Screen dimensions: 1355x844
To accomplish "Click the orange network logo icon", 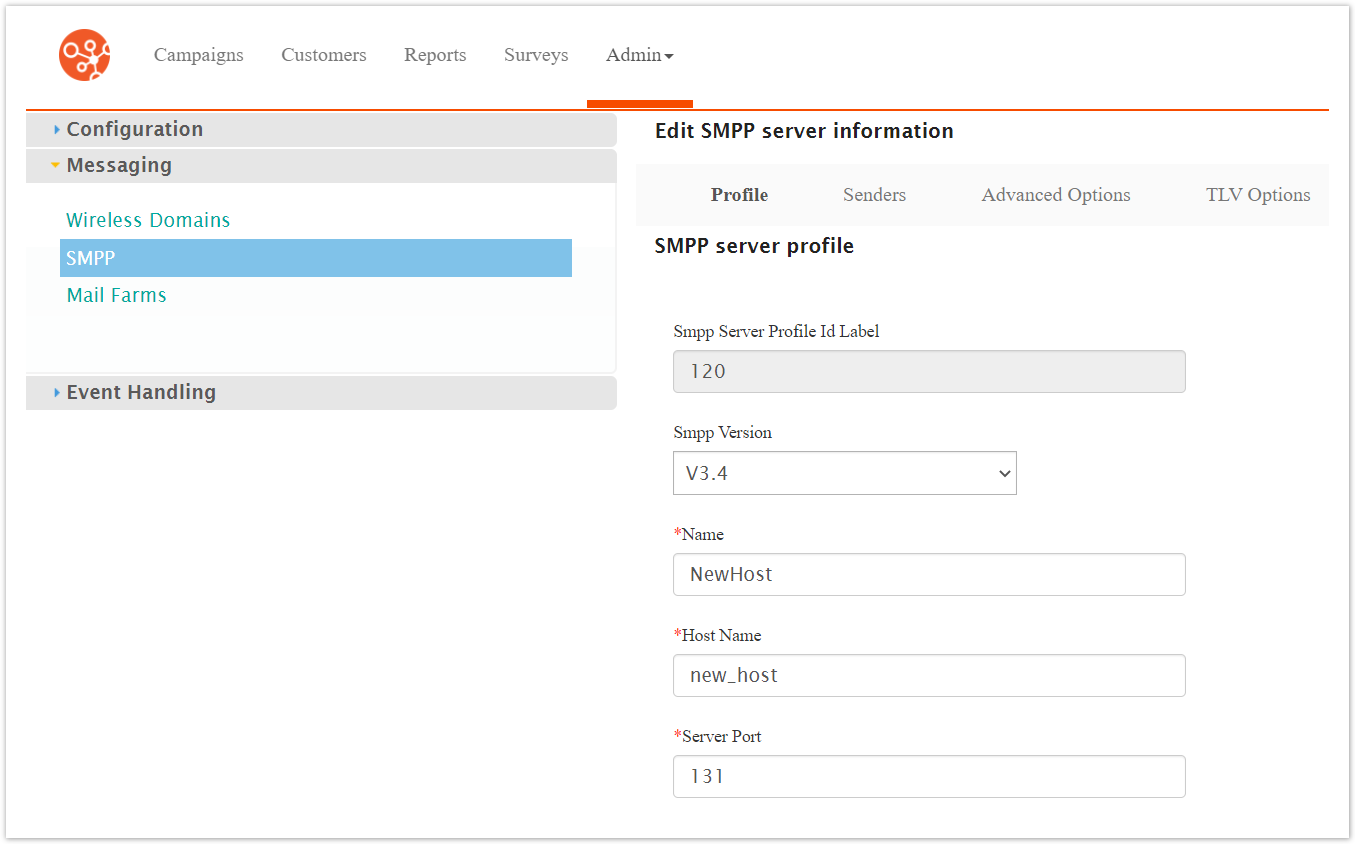I will pos(84,55).
